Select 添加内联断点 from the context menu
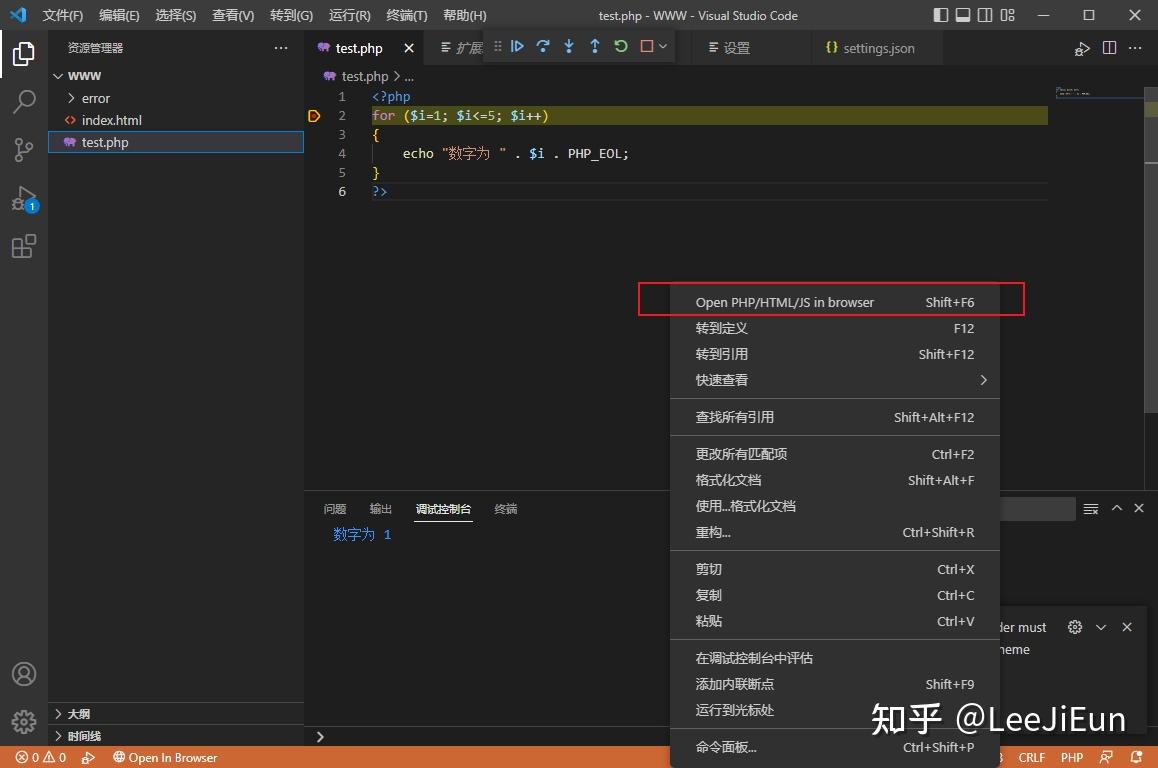Viewport: 1158px width, 768px height. tap(733, 684)
